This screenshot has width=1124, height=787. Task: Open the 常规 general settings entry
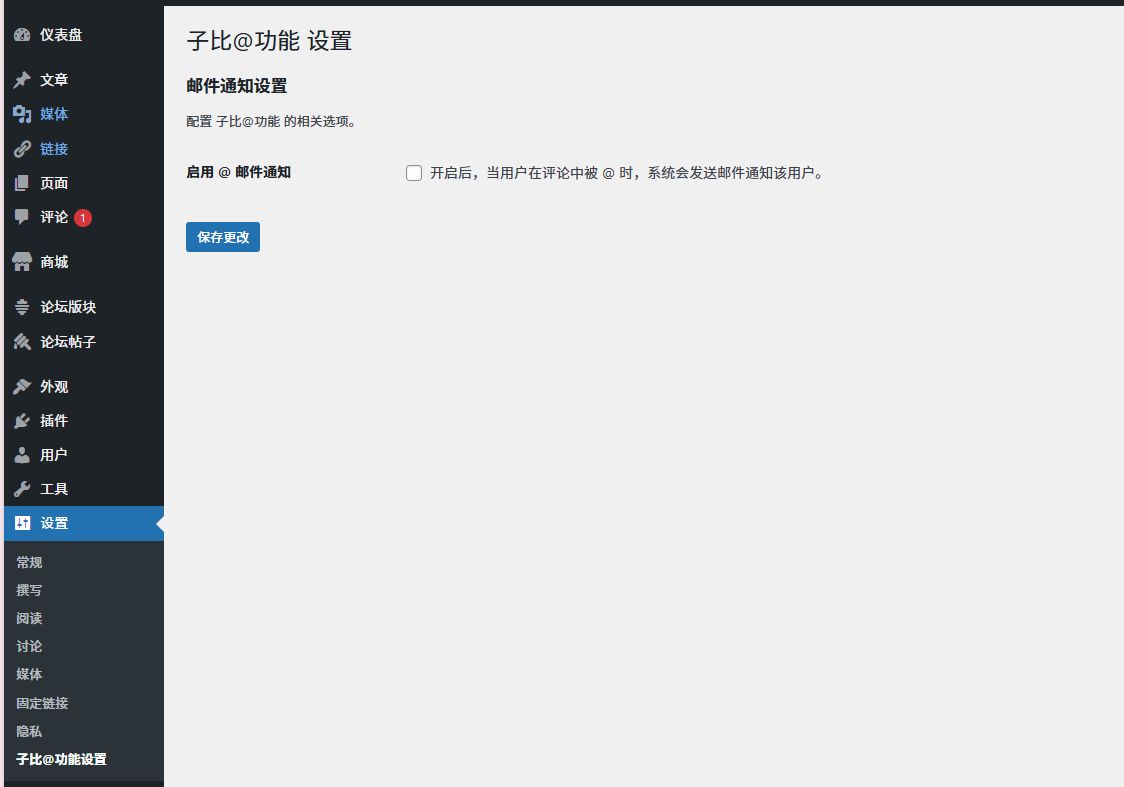[x=28, y=561]
